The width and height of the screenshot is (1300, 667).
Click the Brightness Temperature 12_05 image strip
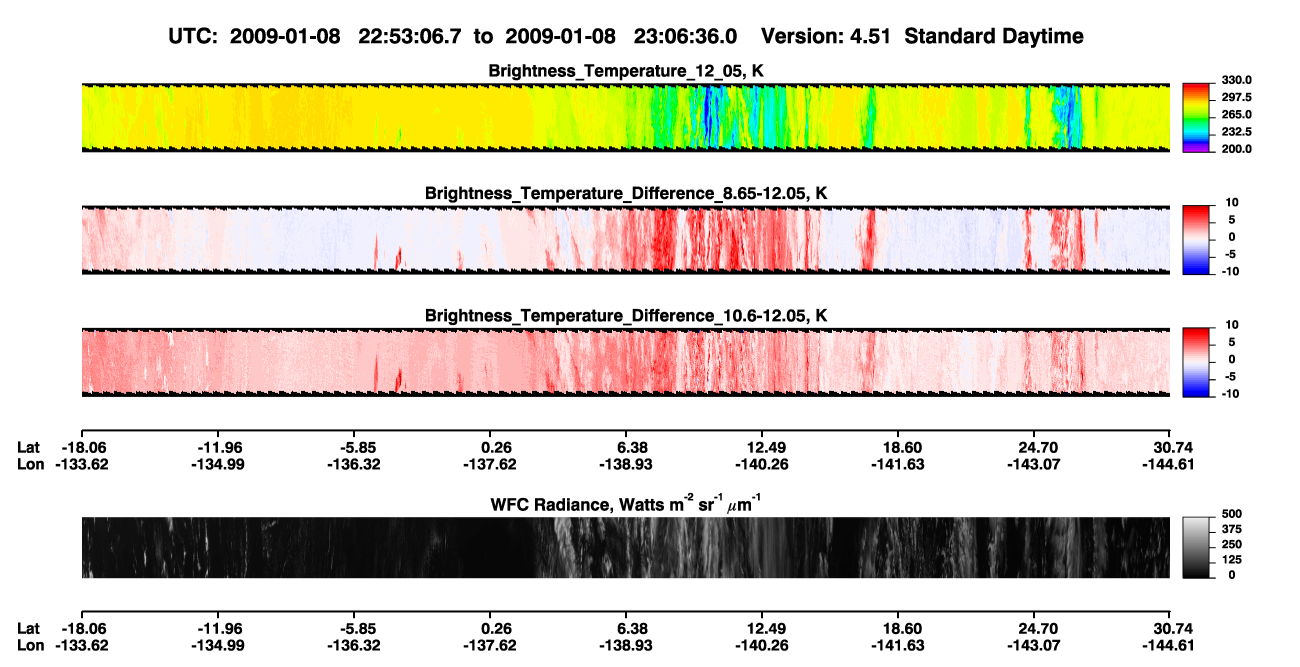click(625, 118)
